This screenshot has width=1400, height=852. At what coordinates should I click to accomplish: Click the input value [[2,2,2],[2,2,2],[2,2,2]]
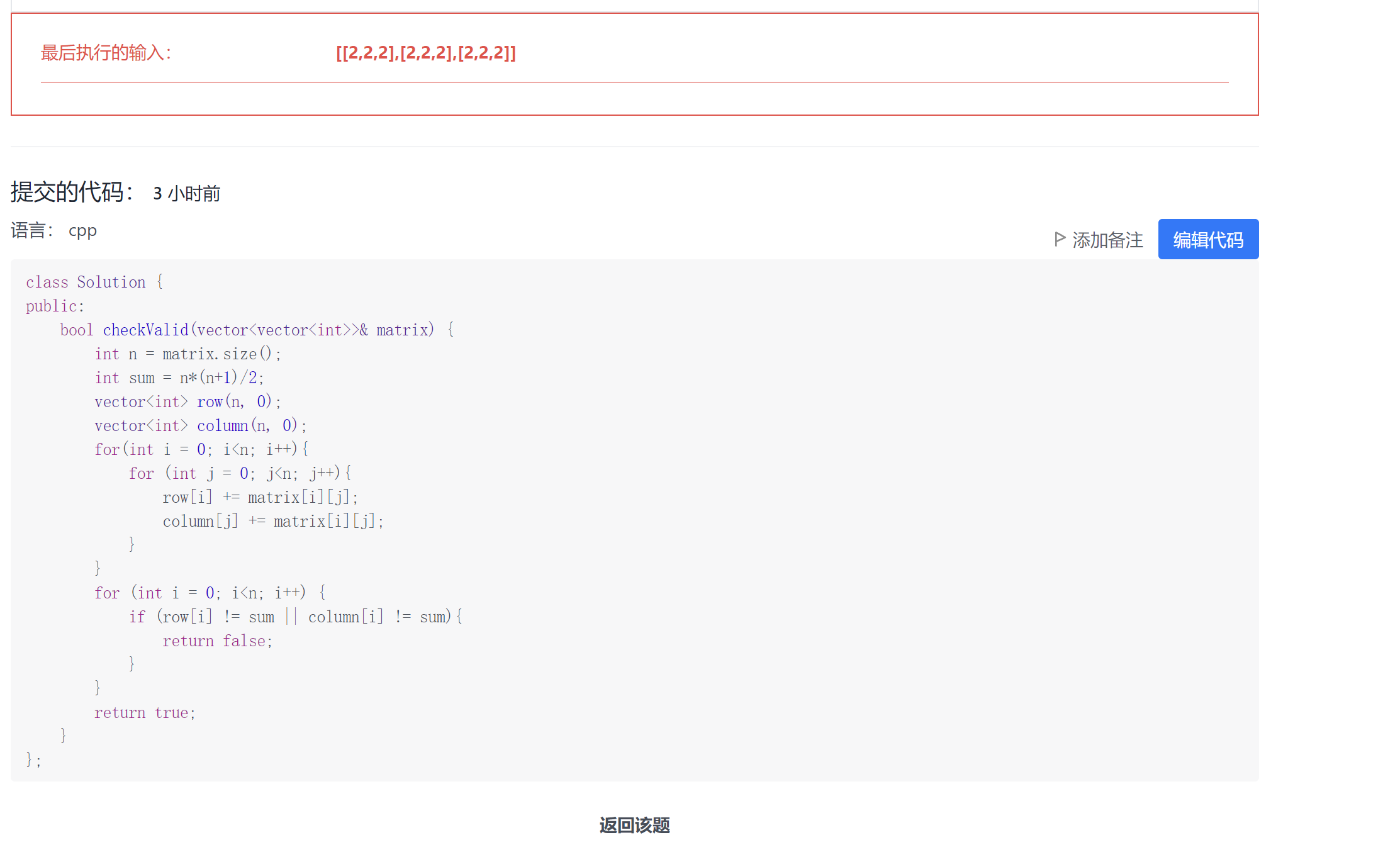pyautogui.click(x=425, y=53)
